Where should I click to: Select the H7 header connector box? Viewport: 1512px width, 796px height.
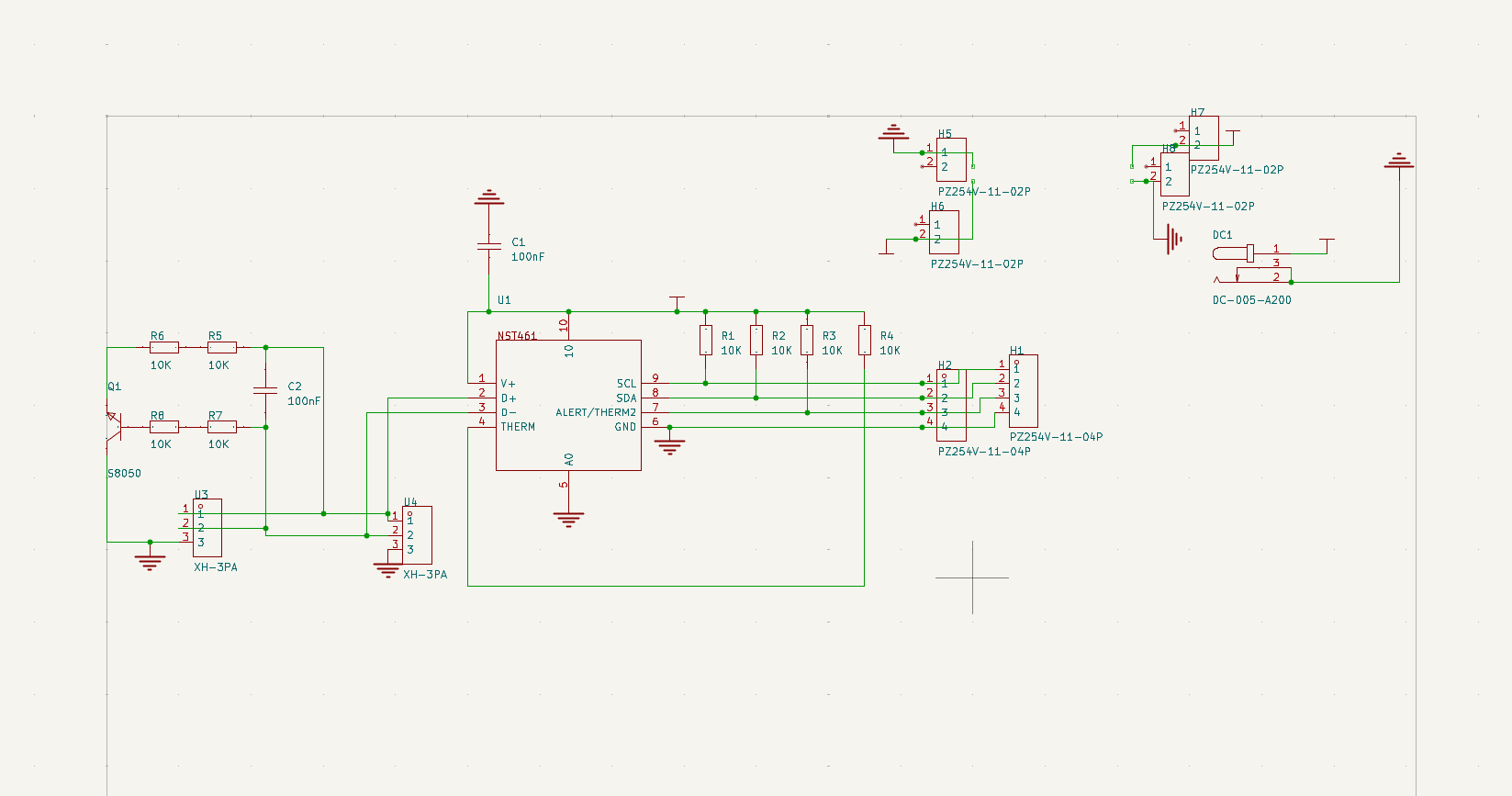(1204, 138)
